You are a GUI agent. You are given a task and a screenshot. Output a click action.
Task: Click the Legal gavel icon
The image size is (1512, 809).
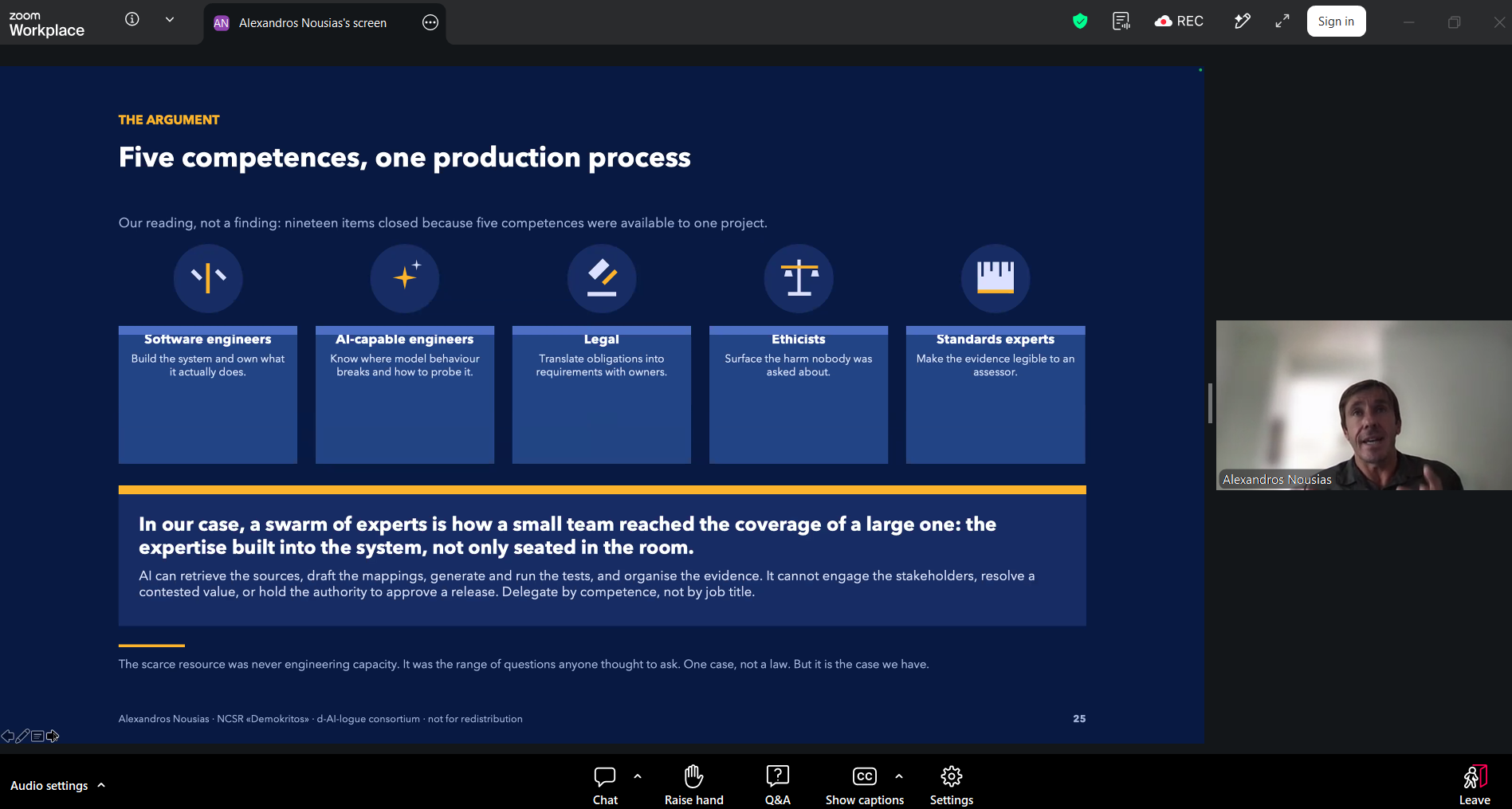[x=602, y=278]
